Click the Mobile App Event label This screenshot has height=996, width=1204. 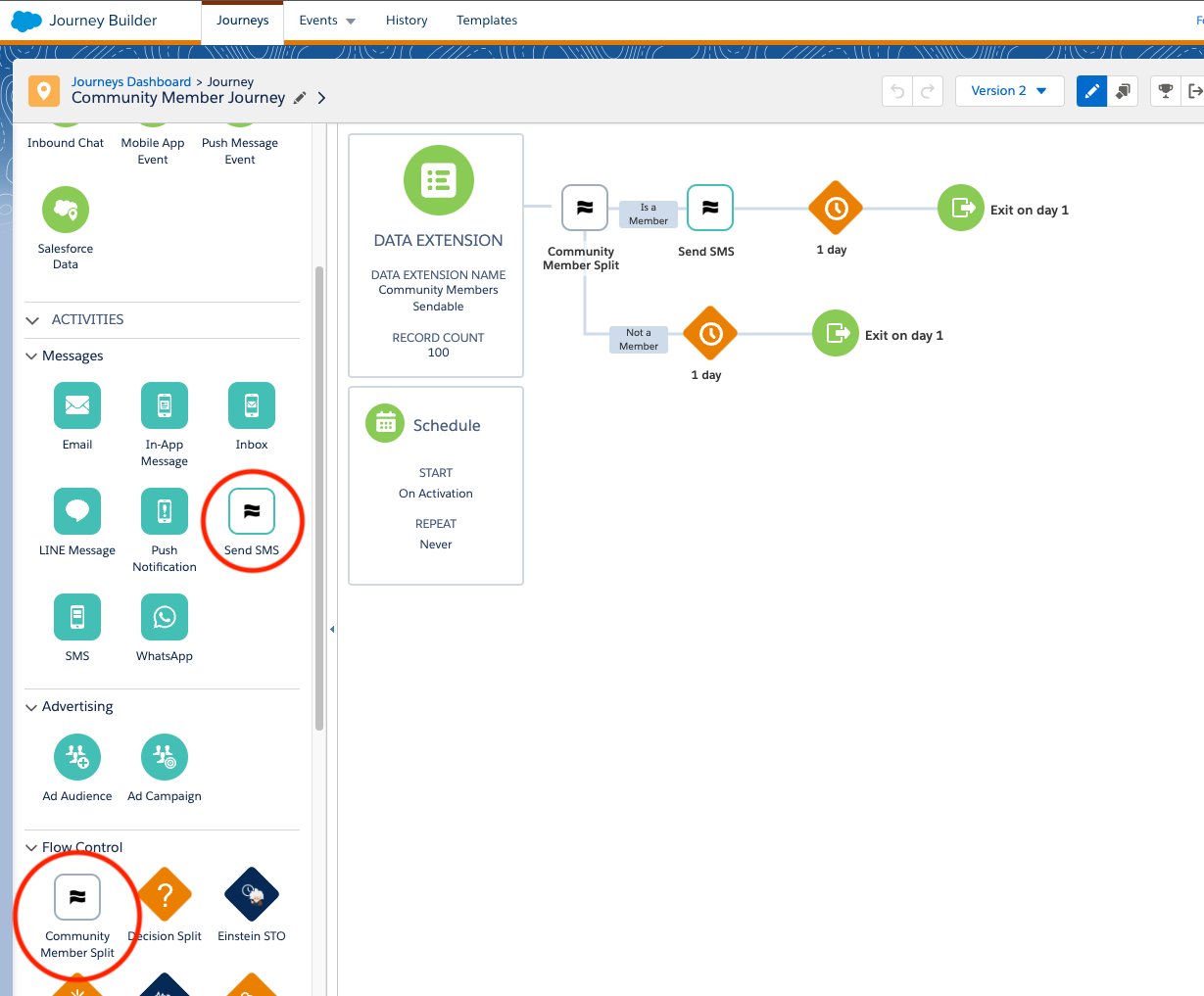point(153,151)
